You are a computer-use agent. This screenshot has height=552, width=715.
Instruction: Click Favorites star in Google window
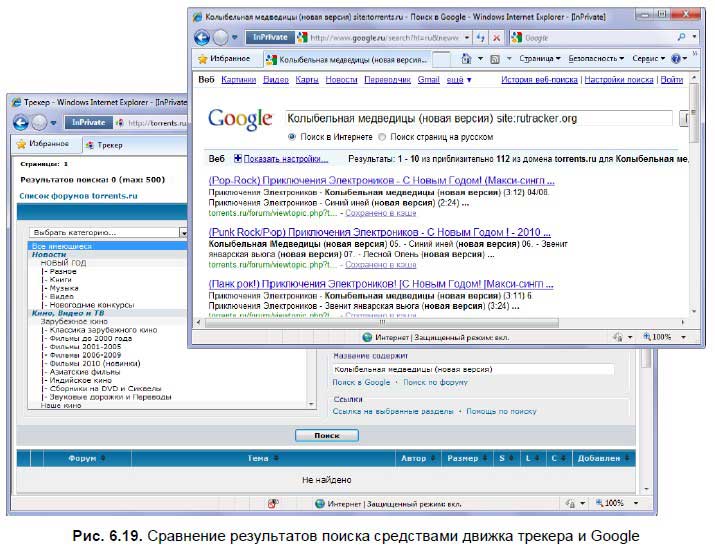202,59
